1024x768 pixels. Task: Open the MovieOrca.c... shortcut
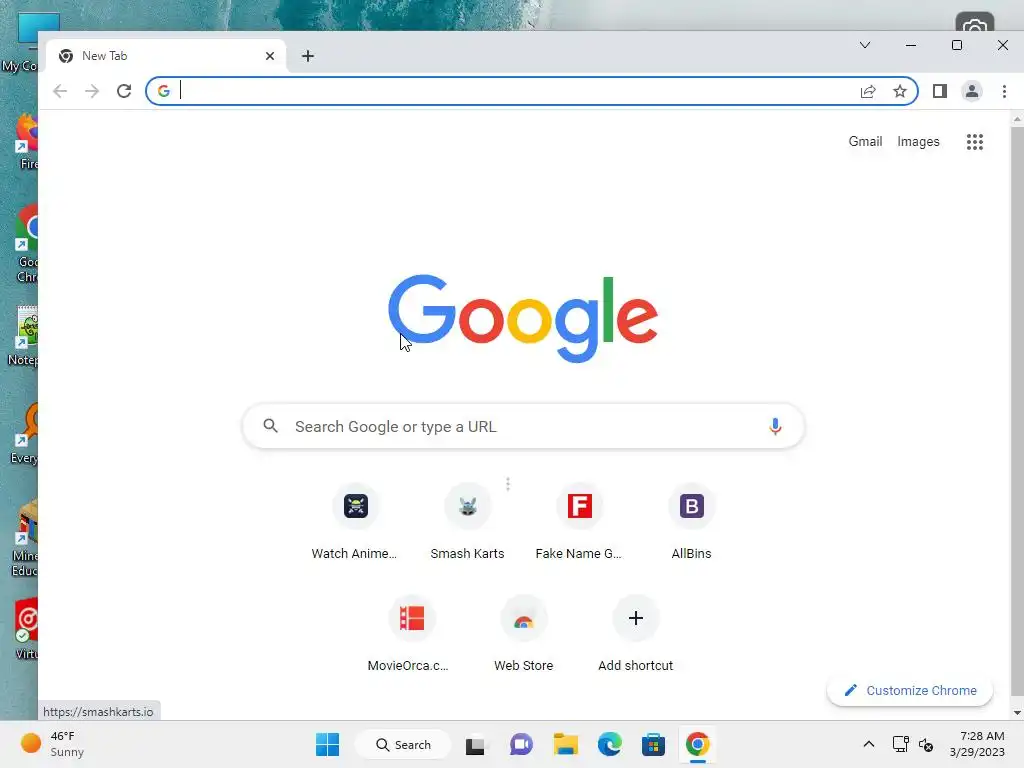[411, 634]
